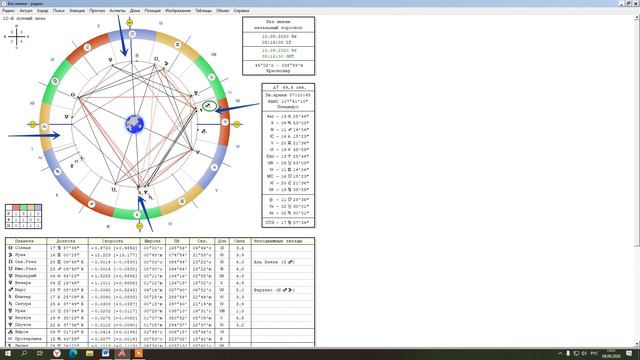The width and height of the screenshot is (640, 360).
Task: Click blue swatch in element balance grid
Action: (x=38, y=208)
